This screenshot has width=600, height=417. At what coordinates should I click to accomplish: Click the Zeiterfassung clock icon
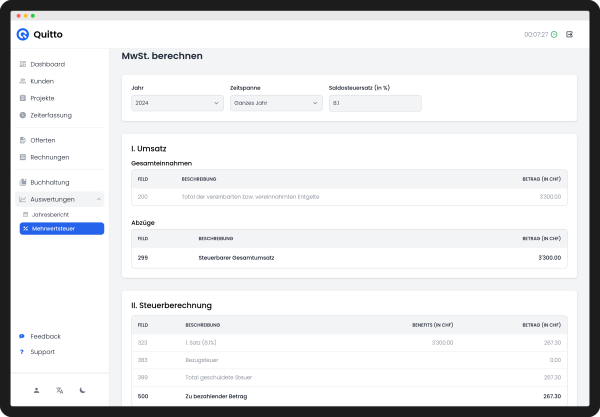tap(23, 115)
